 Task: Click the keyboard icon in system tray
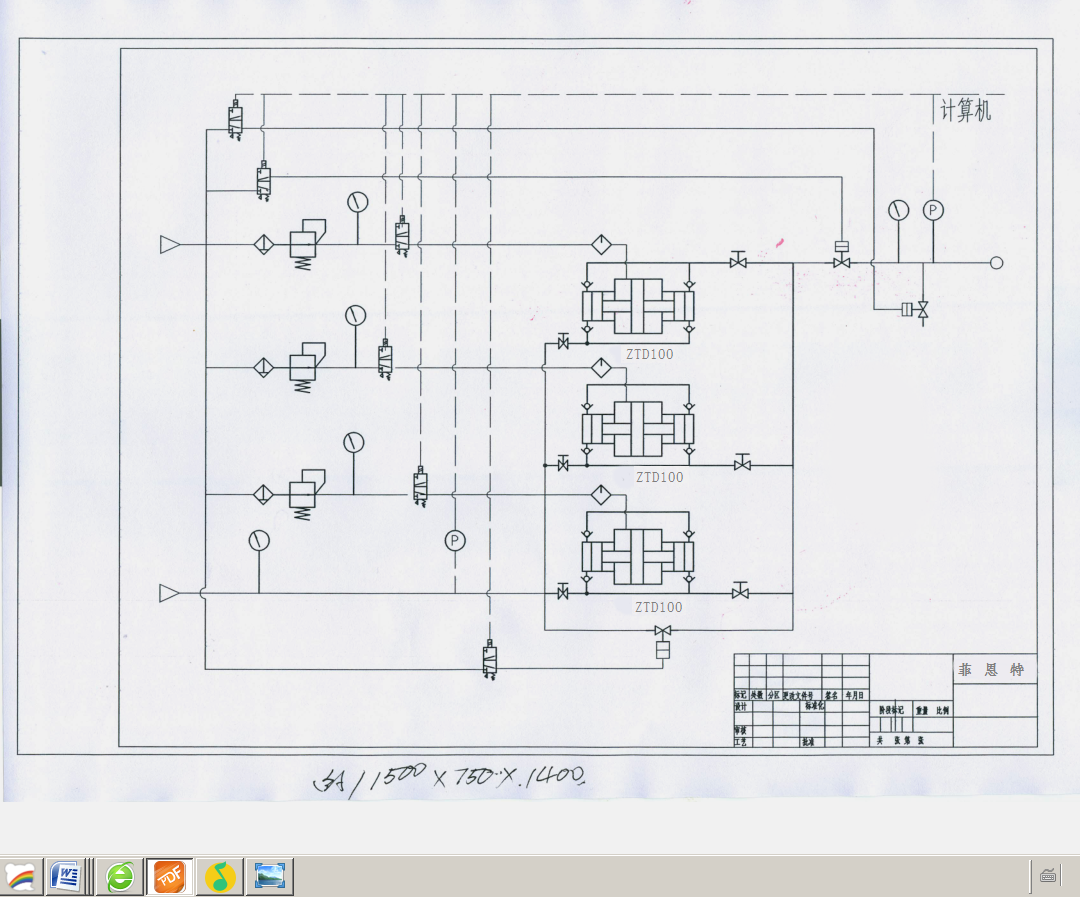pyautogui.click(x=1048, y=875)
